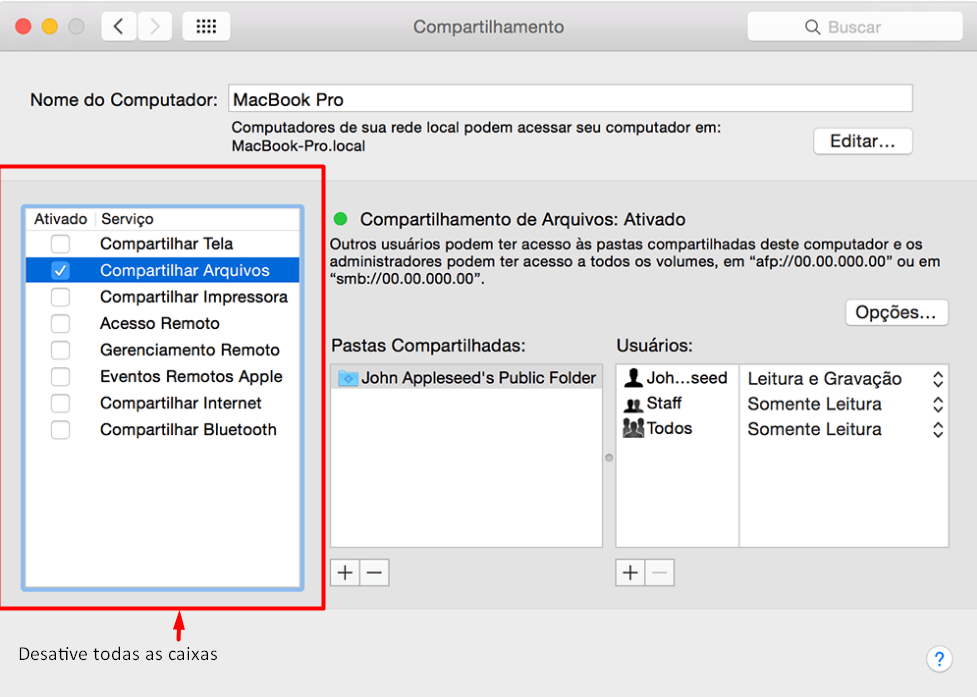Show all preferences with the grid icon

[206, 26]
